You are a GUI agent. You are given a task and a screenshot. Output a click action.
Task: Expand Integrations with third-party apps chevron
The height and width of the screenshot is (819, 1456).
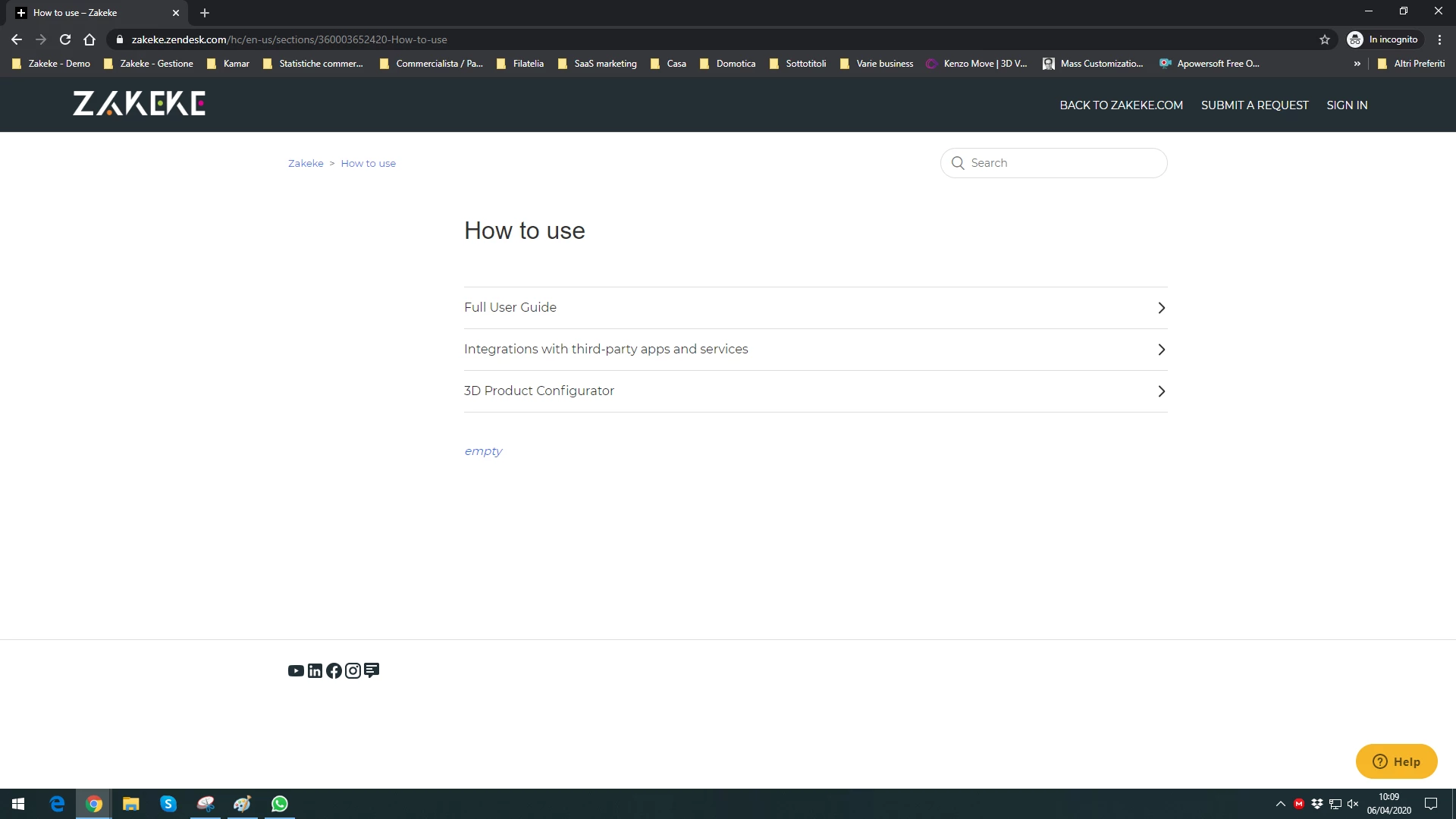(x=1161, y=350)
